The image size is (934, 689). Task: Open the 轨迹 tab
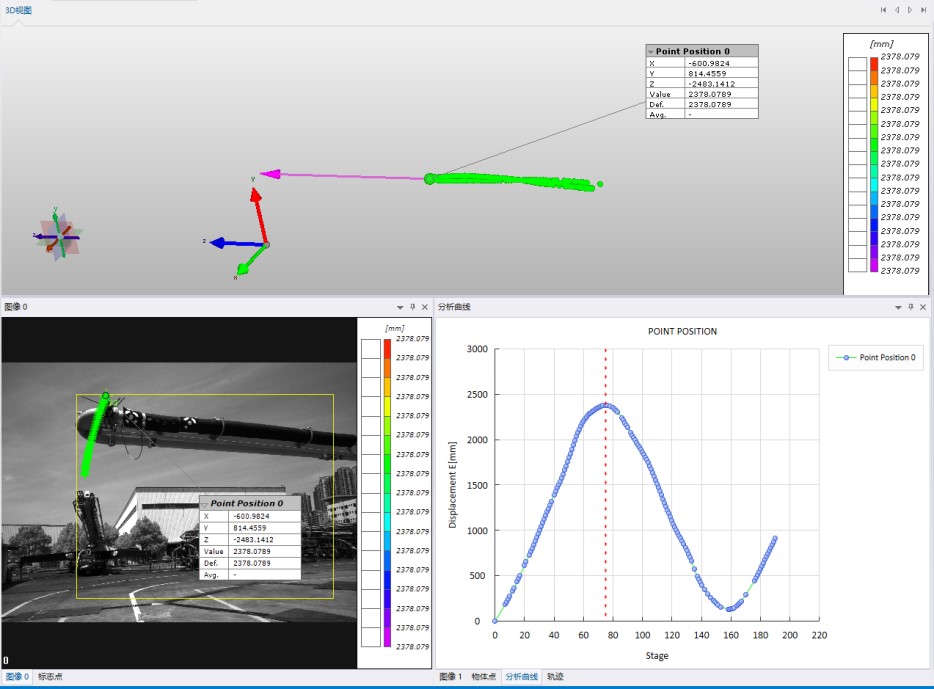click(554, 677)
